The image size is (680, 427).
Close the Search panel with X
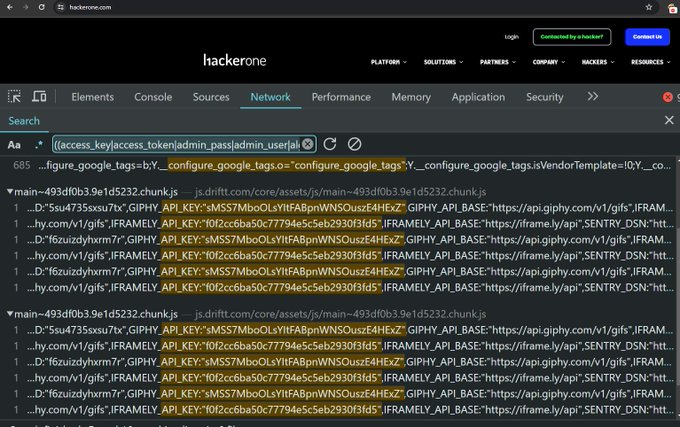click(669, 120)
